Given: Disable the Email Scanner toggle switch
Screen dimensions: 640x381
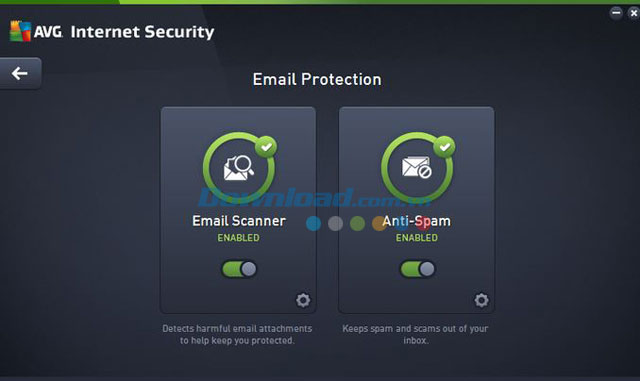Looking at the screenshot, I should [239, 269].
